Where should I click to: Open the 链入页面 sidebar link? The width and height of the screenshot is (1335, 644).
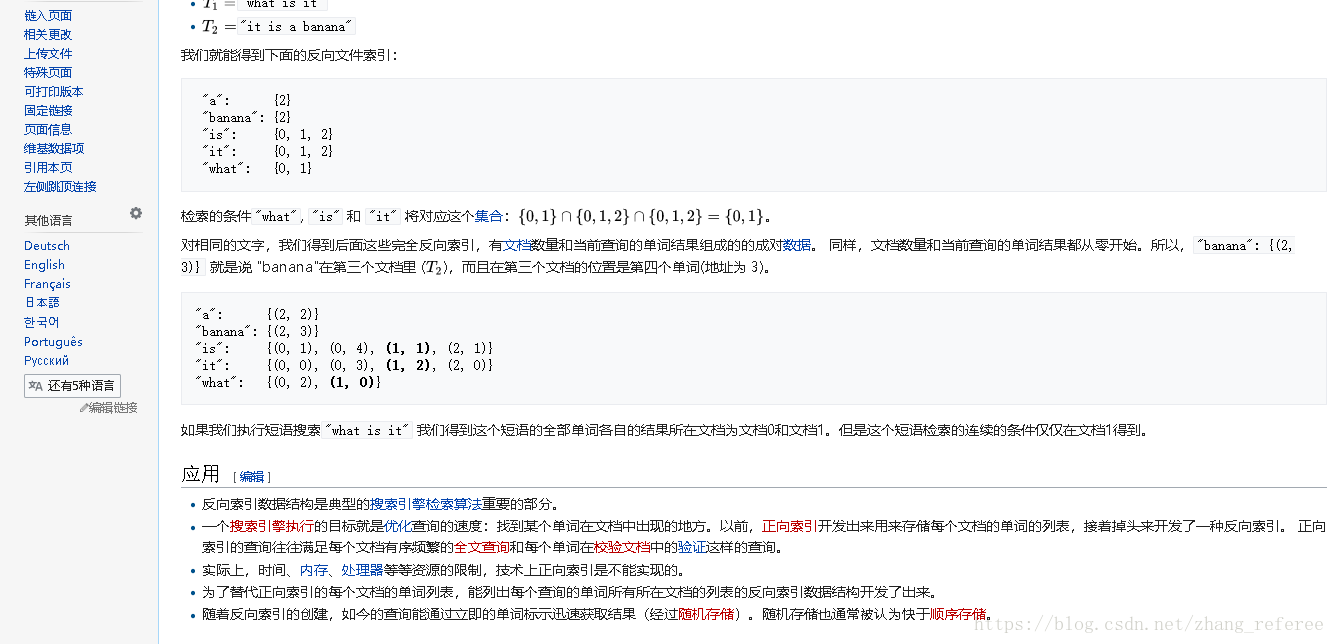pos(48,16)
